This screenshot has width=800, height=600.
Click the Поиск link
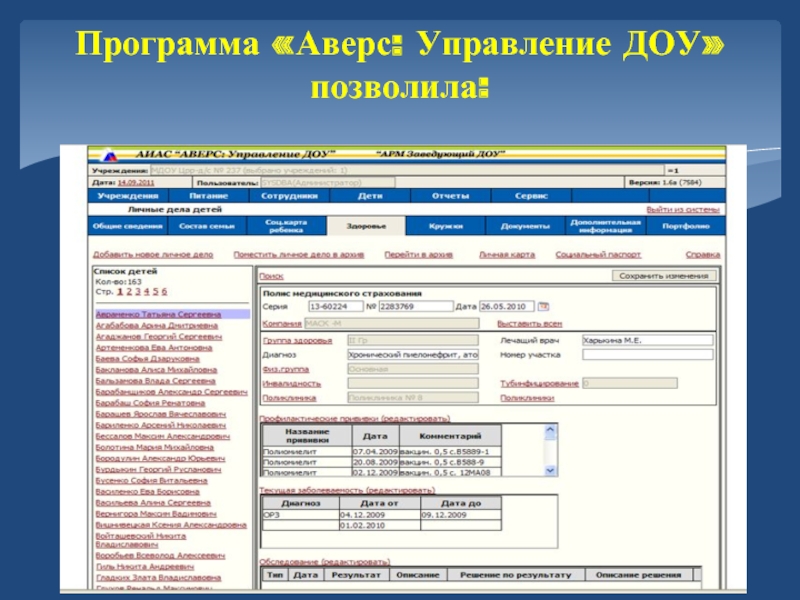[x=271, y=276]
